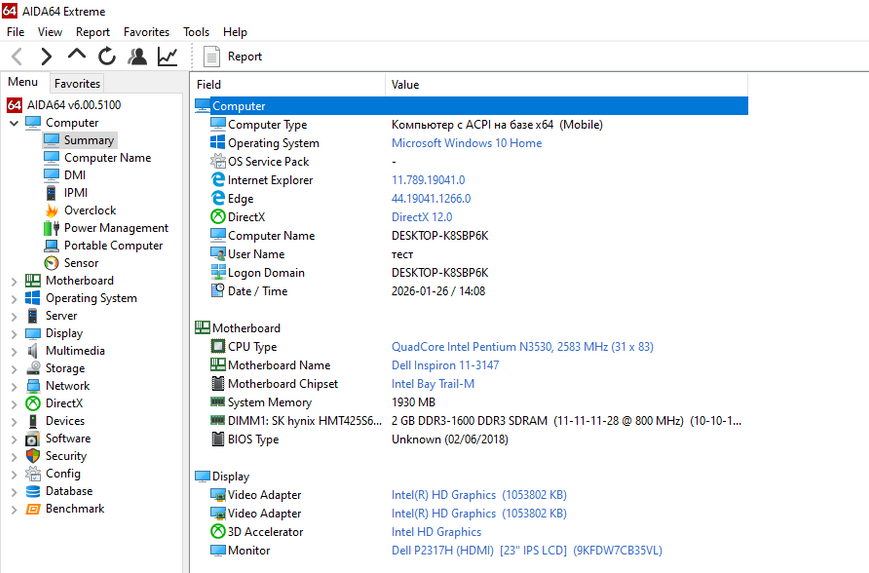Click the DESKTOP-K8SBP6K Computer Name value
This screenshot has width=869, height=573.
[440, 236]
